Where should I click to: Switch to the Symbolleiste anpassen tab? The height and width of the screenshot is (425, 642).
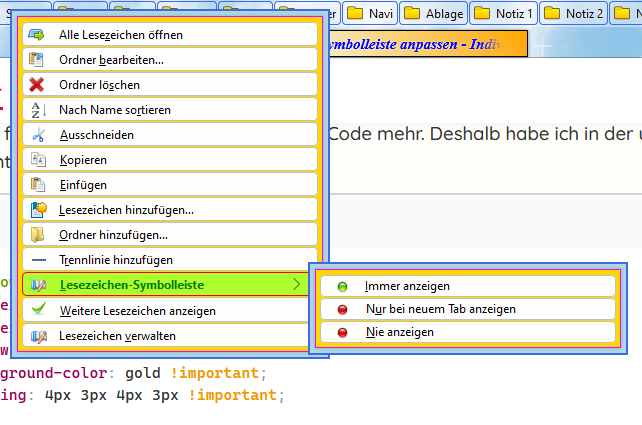(428, 44)
